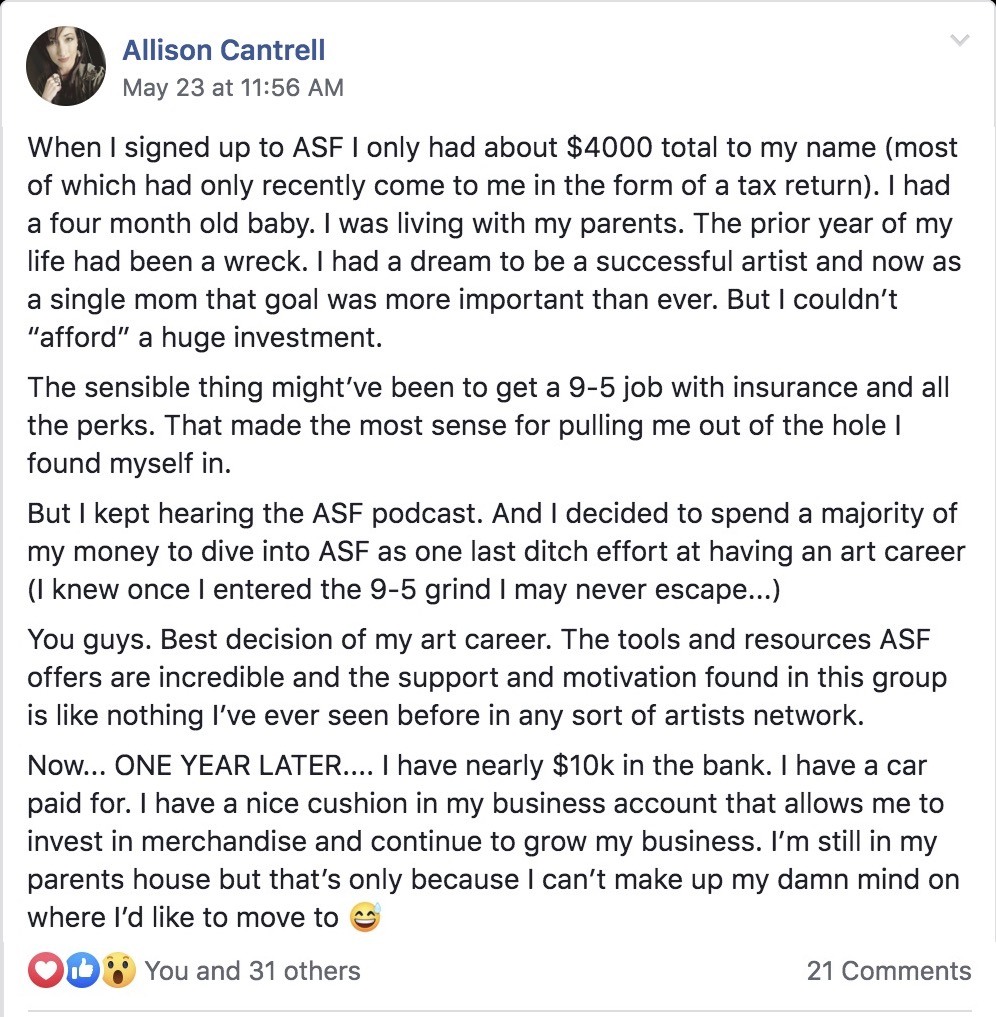View the "You and 31 others" reactions list

pos(252,970)
